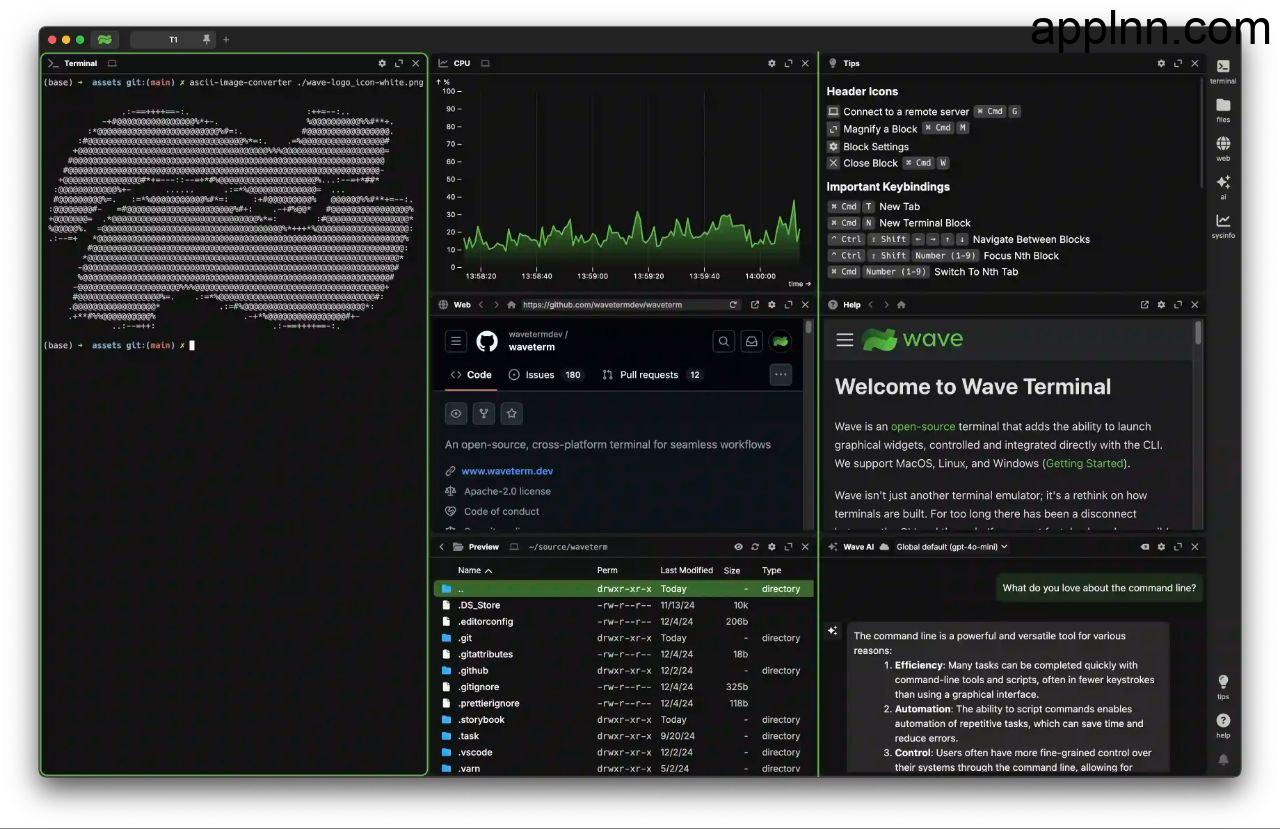This screenshot has height=829, width=1280.
Task: Click the connection icon in CPU block header
Action: tap(485, 63)
